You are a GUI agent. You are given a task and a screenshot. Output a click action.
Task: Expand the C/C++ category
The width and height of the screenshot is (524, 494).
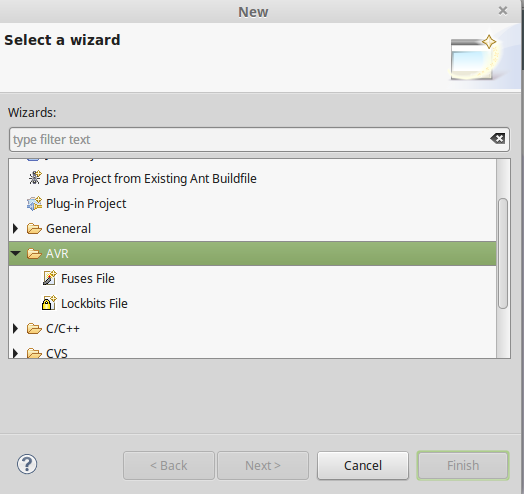(15, 329)
